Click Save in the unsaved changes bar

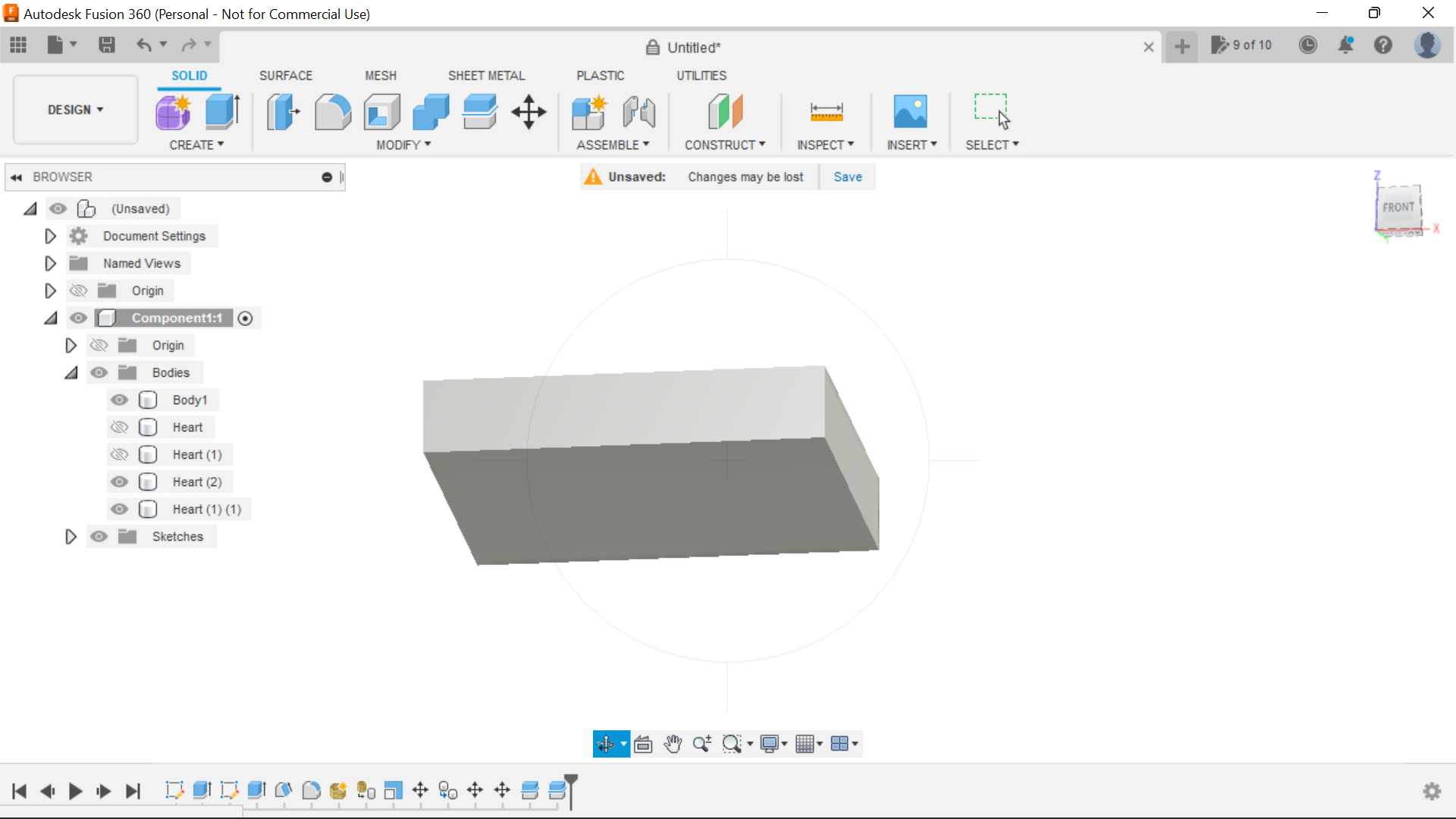pyautogui.click(x=847, y=177)
